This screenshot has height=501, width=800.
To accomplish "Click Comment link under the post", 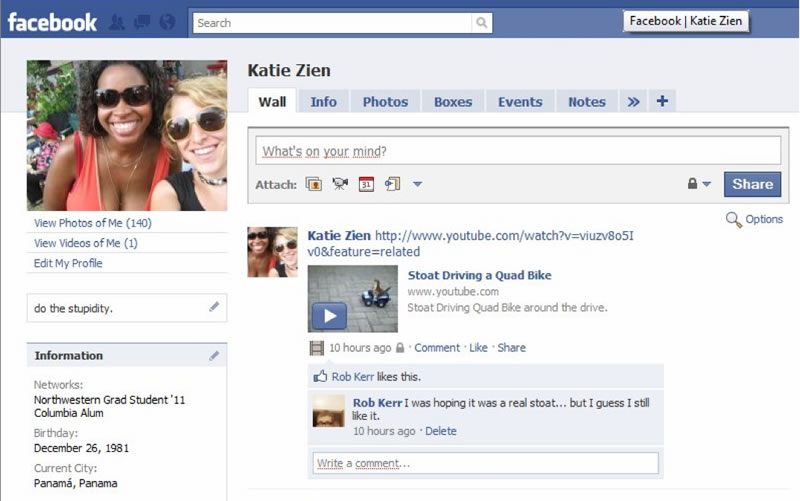I will (437, 347).
